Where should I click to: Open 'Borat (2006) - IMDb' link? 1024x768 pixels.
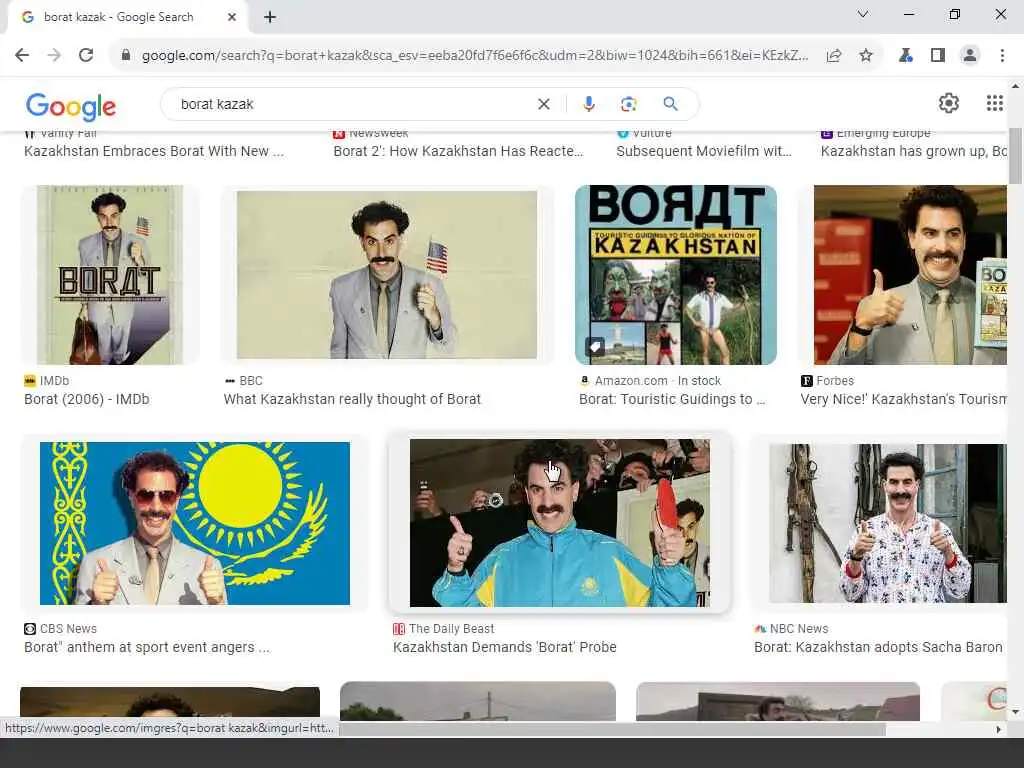(87, 399)
